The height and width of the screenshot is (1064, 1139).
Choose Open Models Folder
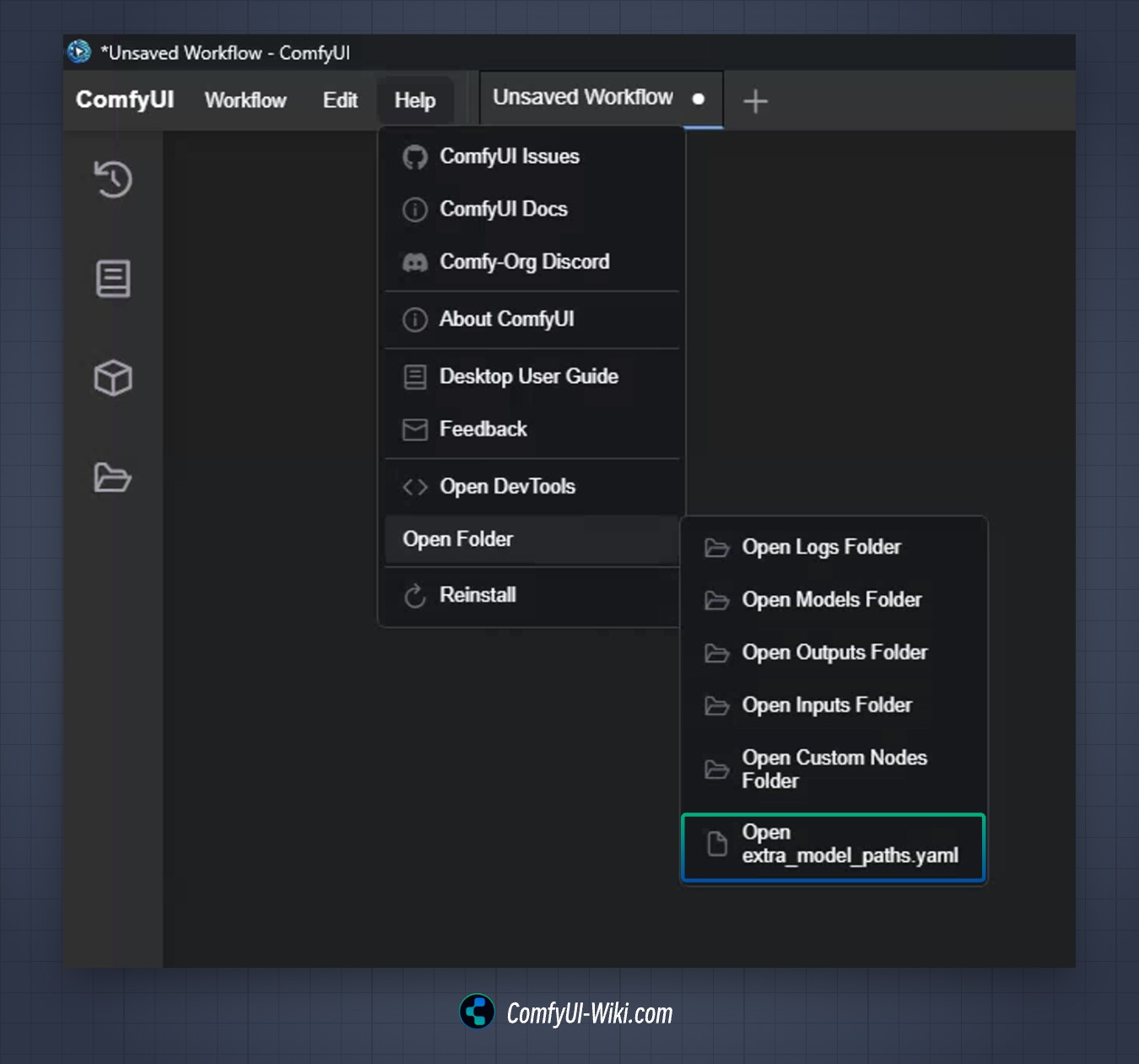pyautogui.click(x=834, y=600)
